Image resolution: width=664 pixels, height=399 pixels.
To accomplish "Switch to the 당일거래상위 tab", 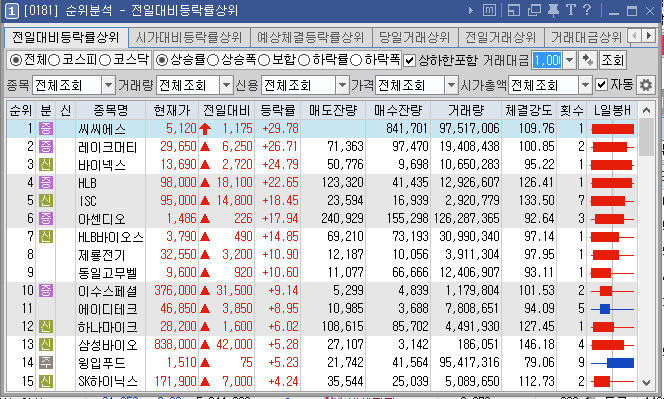I will [x=414, y=38].
